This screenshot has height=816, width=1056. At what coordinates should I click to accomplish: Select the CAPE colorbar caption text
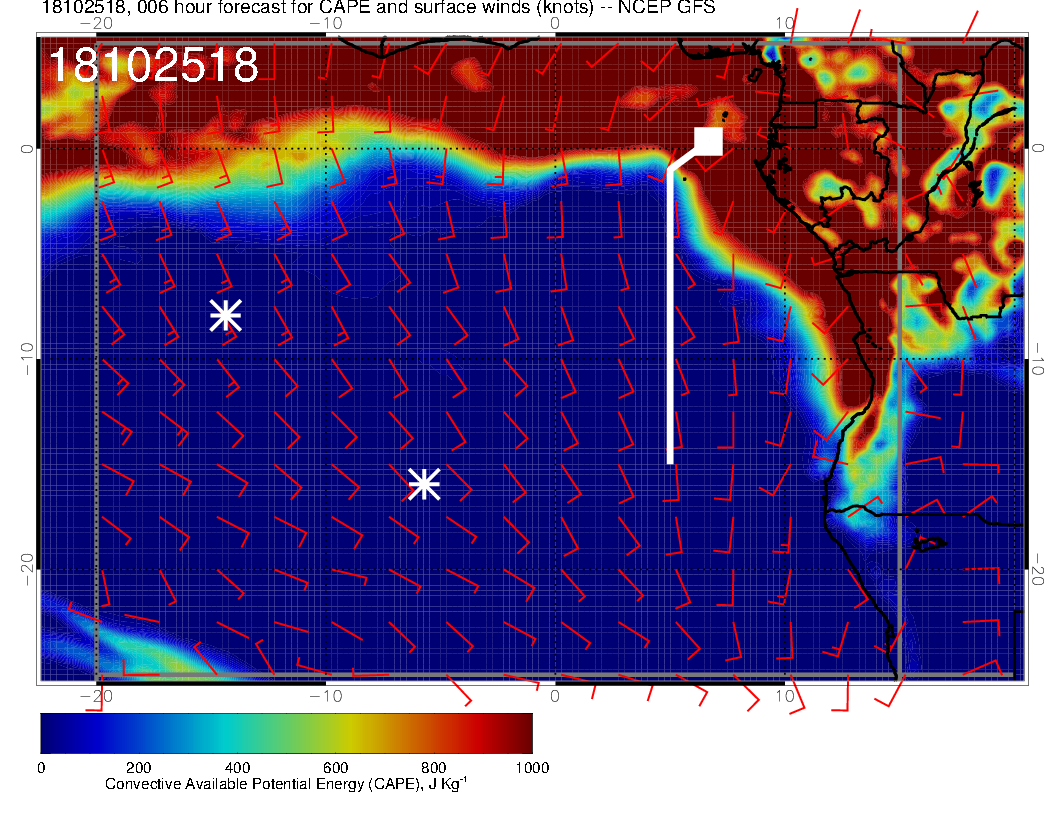click(x=286, y=784)
